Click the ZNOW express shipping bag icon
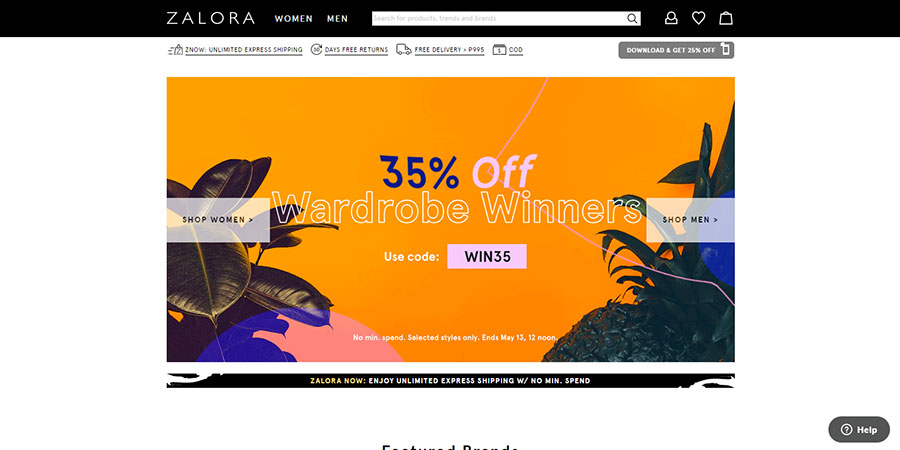 [x=175, y=50]
